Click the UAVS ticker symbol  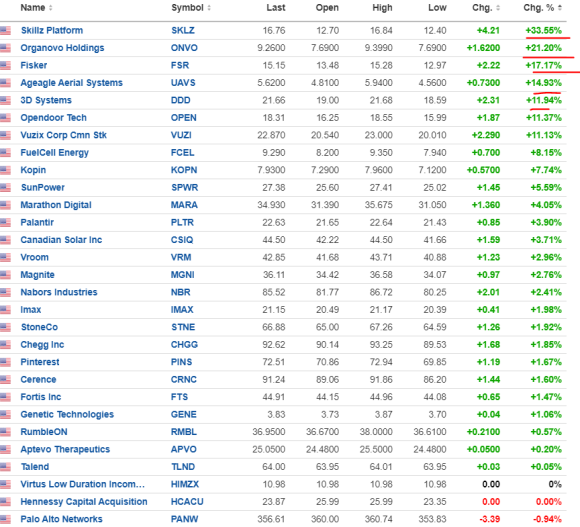[x=183, y=83]
